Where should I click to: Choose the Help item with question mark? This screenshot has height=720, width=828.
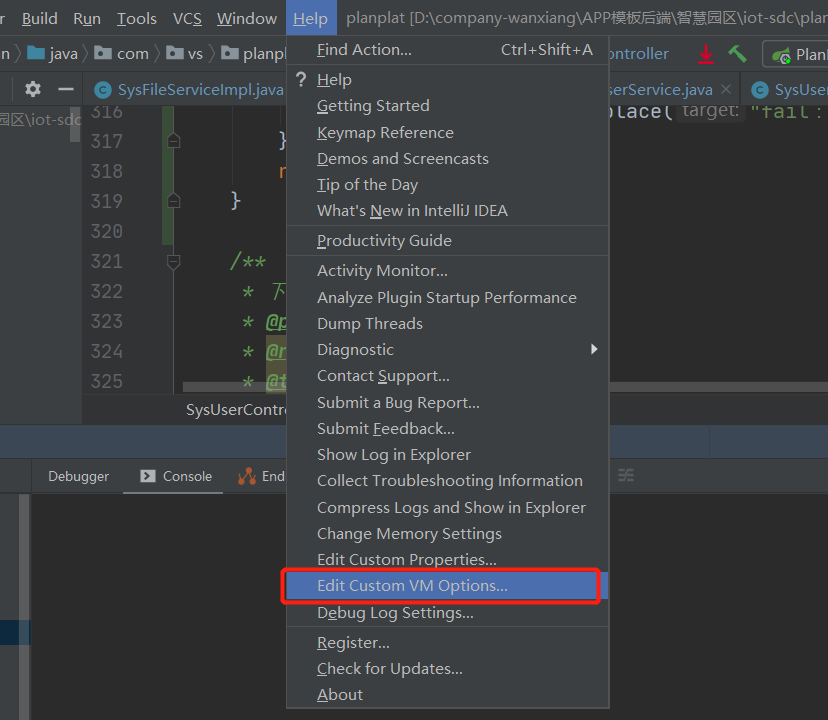point(447,80)
